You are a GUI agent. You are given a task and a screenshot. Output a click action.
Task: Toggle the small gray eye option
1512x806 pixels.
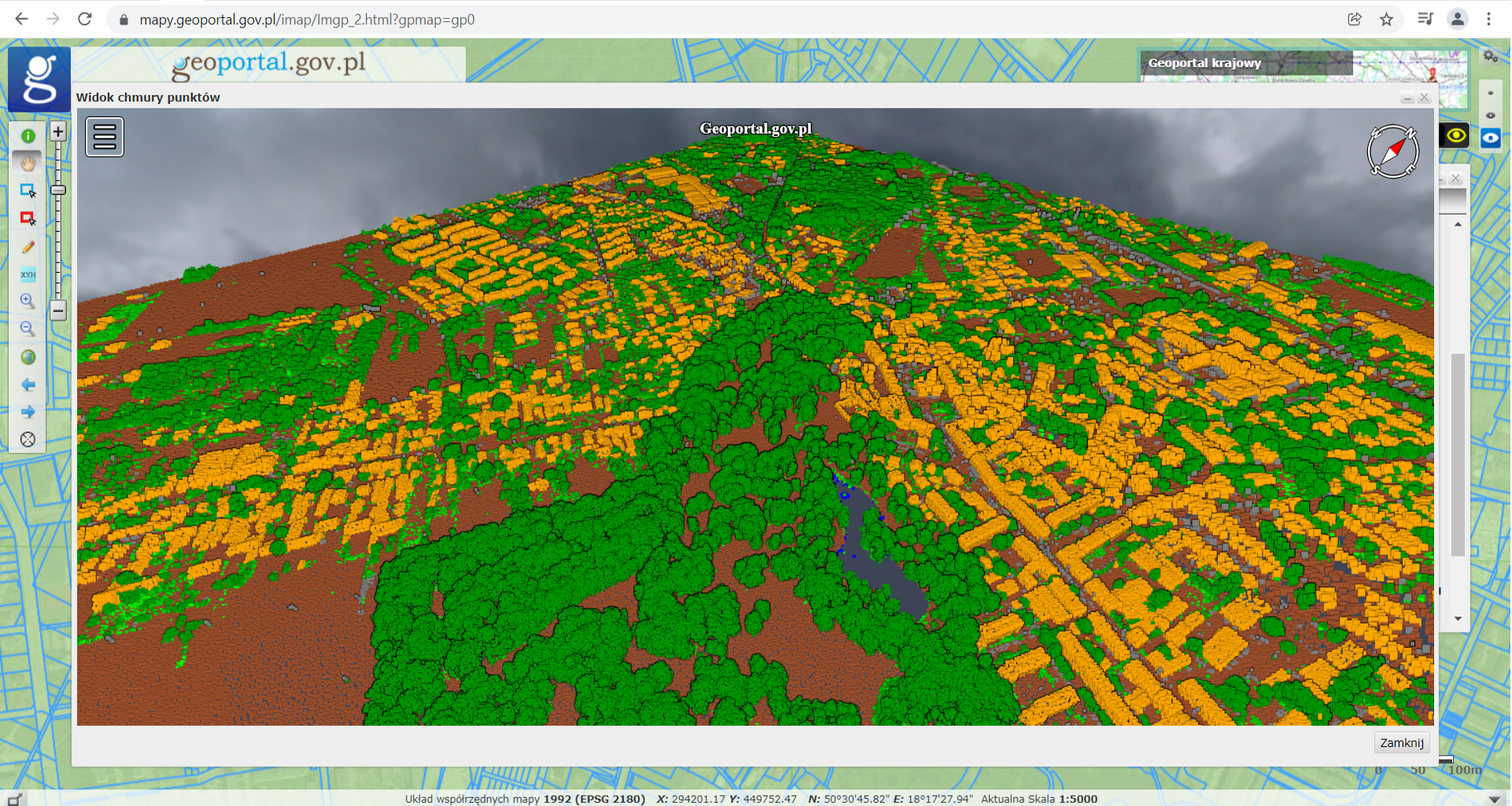[1491, 116]
